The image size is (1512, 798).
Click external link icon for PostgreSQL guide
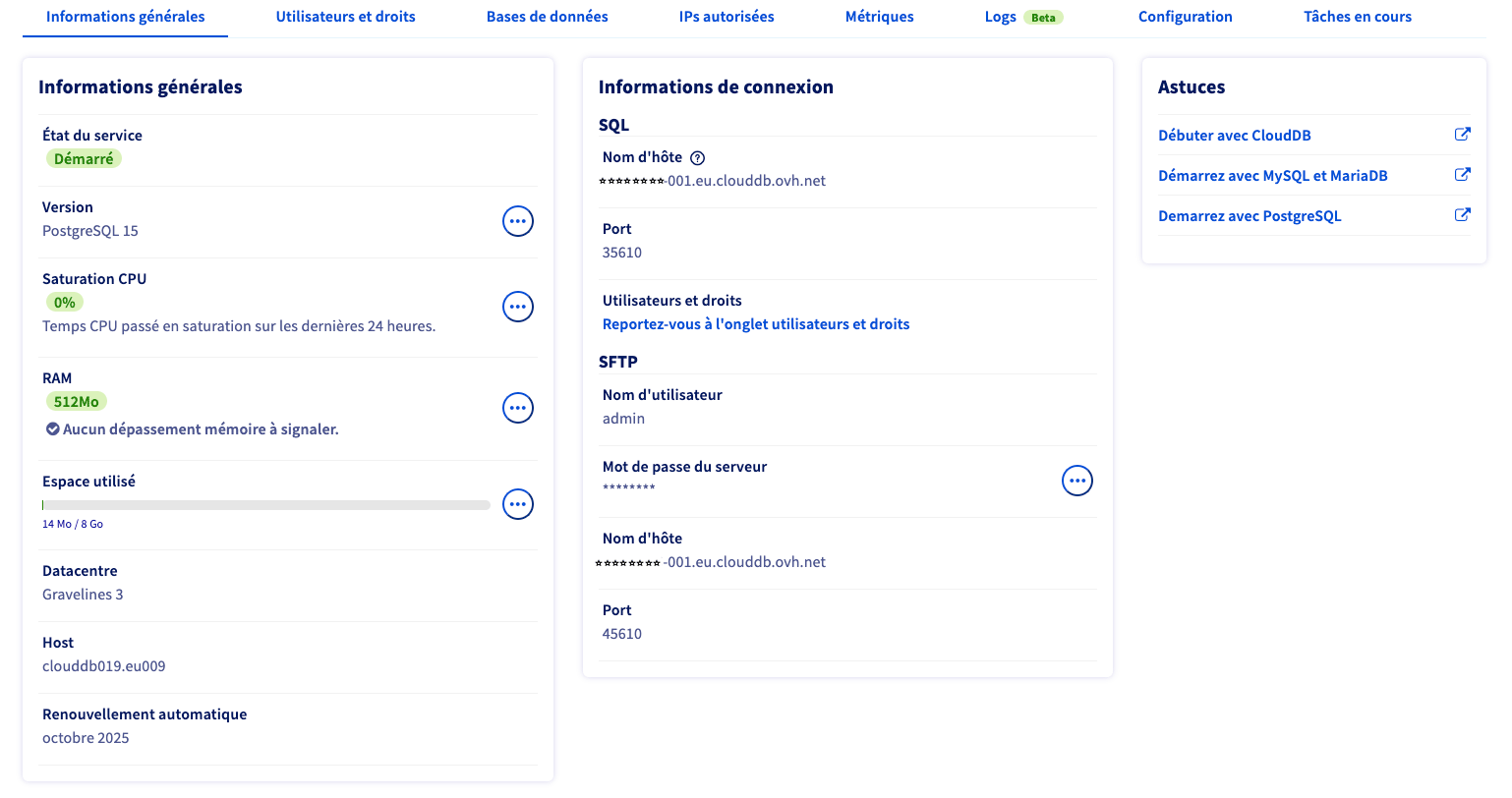coord(1462,215)
